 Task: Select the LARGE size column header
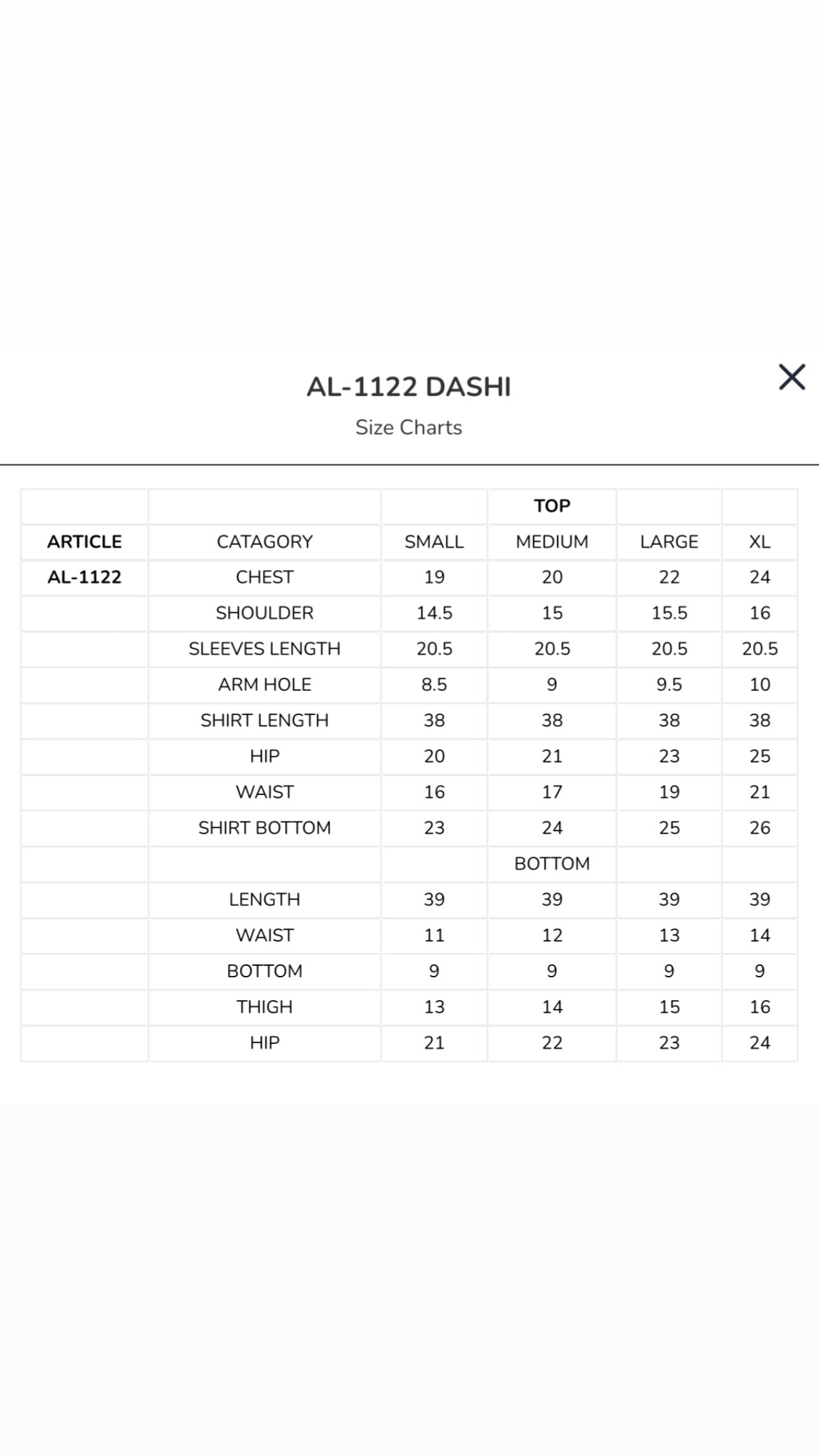click(x=669, y=542)
